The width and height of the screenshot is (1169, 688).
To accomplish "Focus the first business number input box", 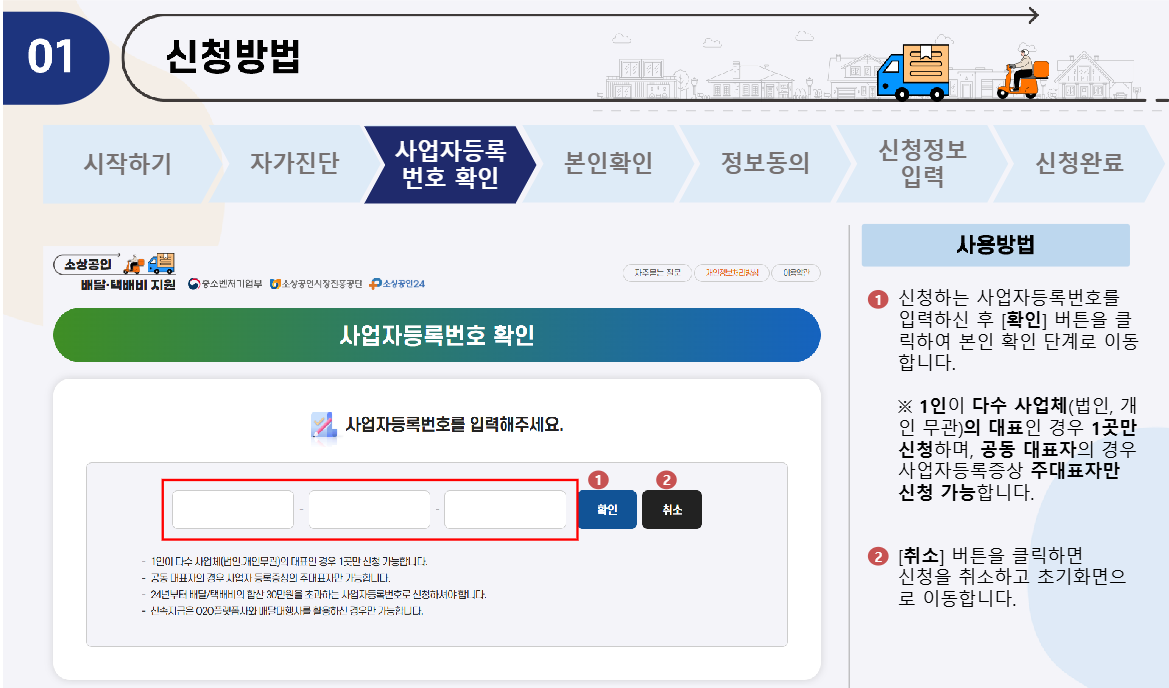I will pos(233,509).
